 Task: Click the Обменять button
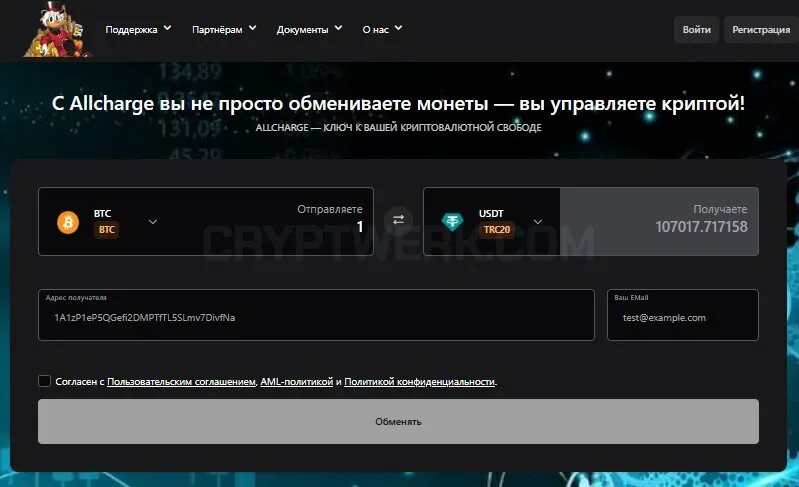(x=398, y=421)
